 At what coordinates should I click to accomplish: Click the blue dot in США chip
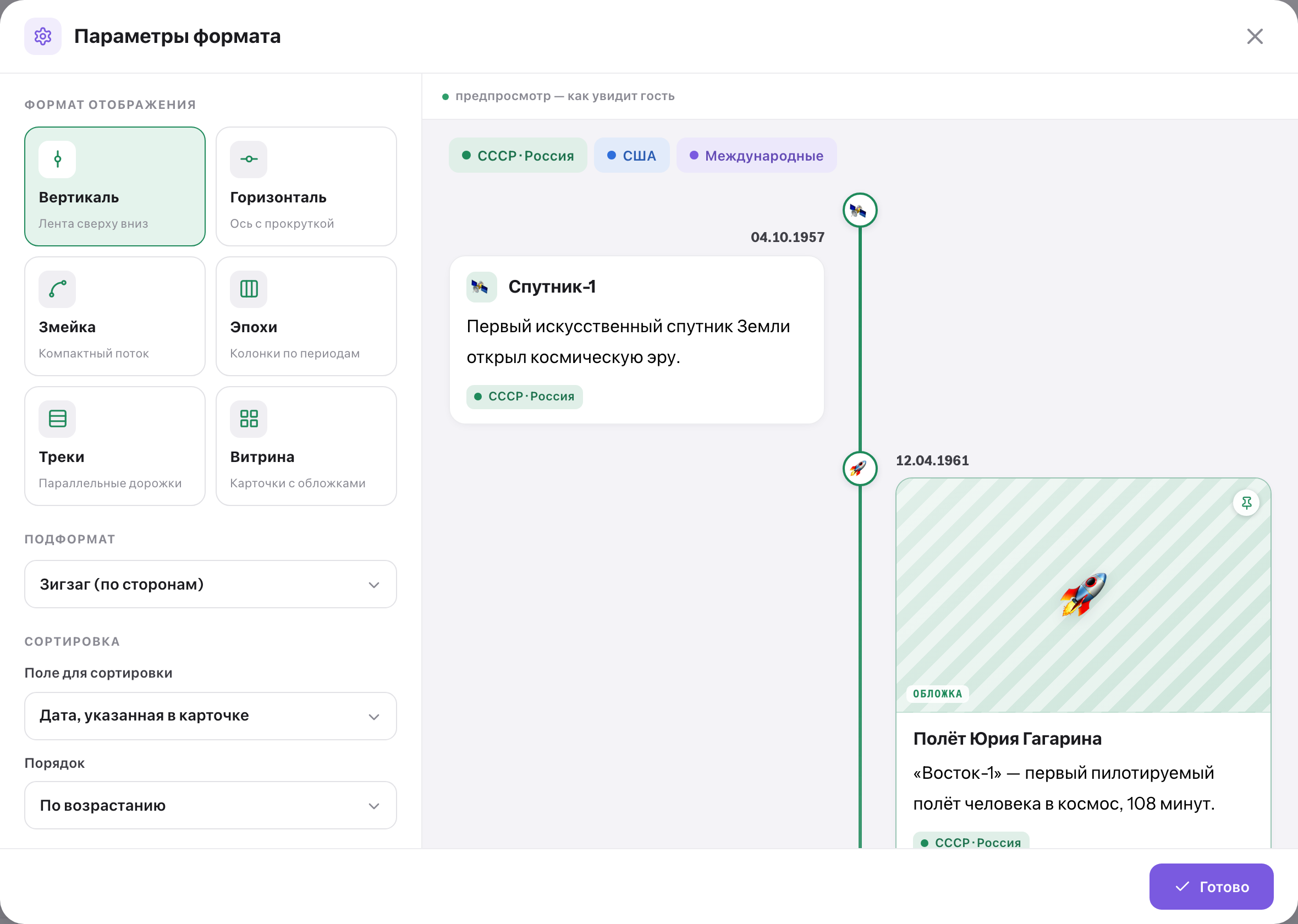pos(612,155)
